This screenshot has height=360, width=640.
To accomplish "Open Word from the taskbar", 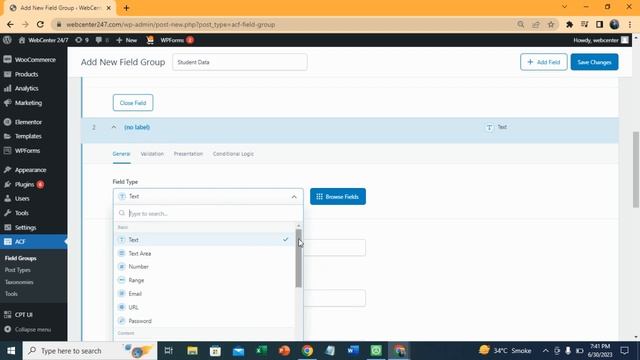I will point(353,351).
